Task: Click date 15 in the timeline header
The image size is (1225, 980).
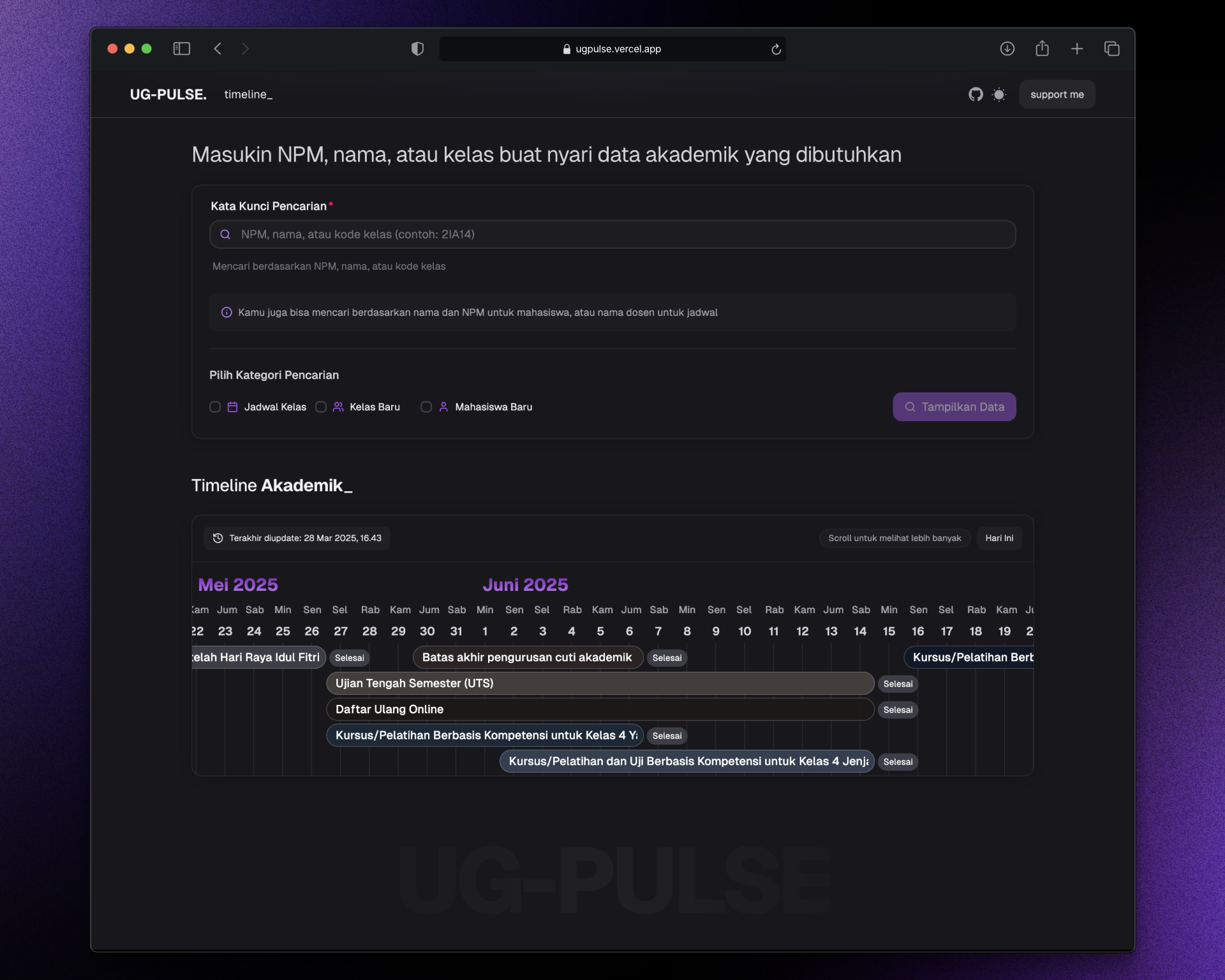Action: point(889,631)
